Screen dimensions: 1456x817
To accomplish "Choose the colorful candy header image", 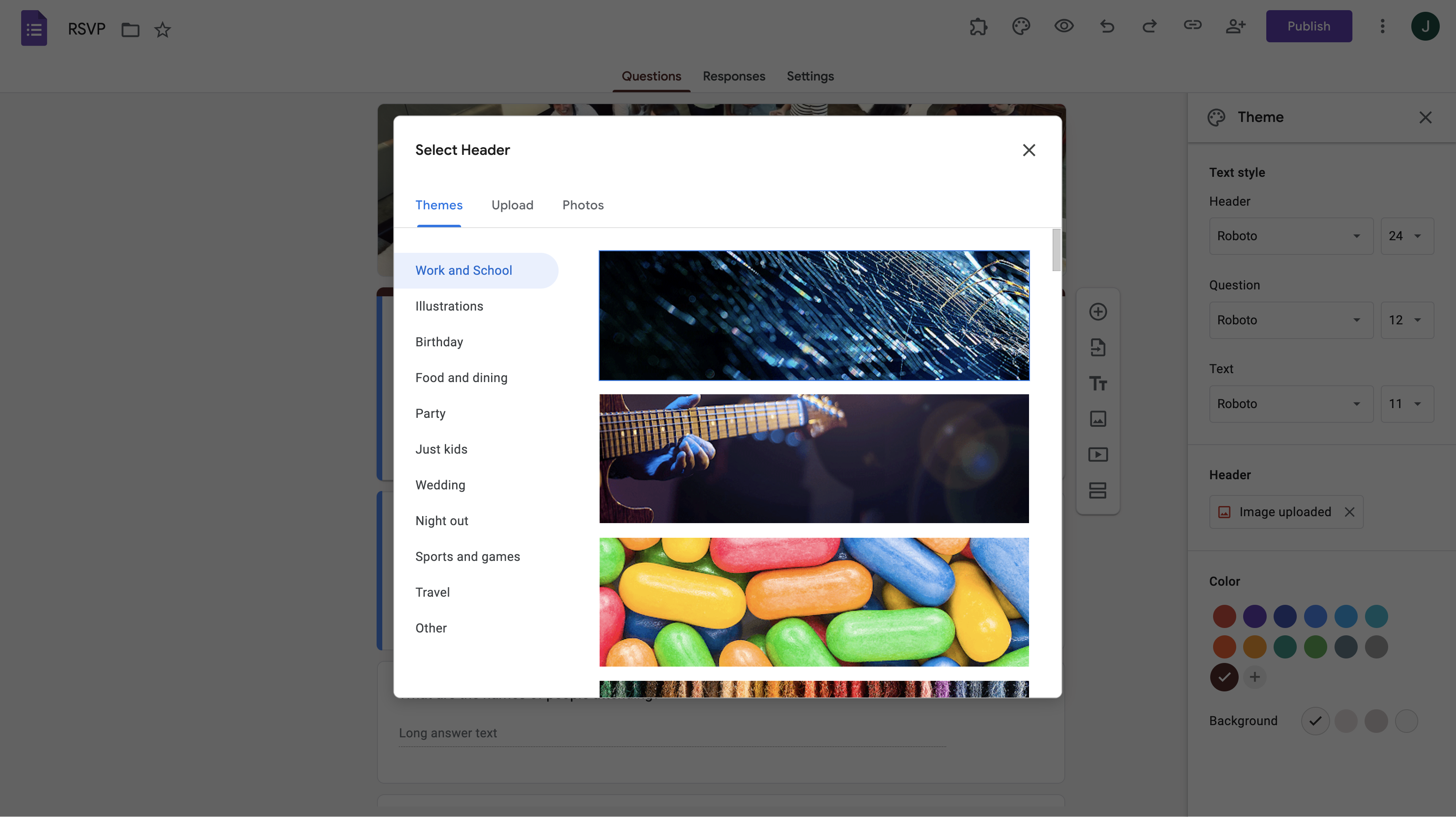I will 814,602.
